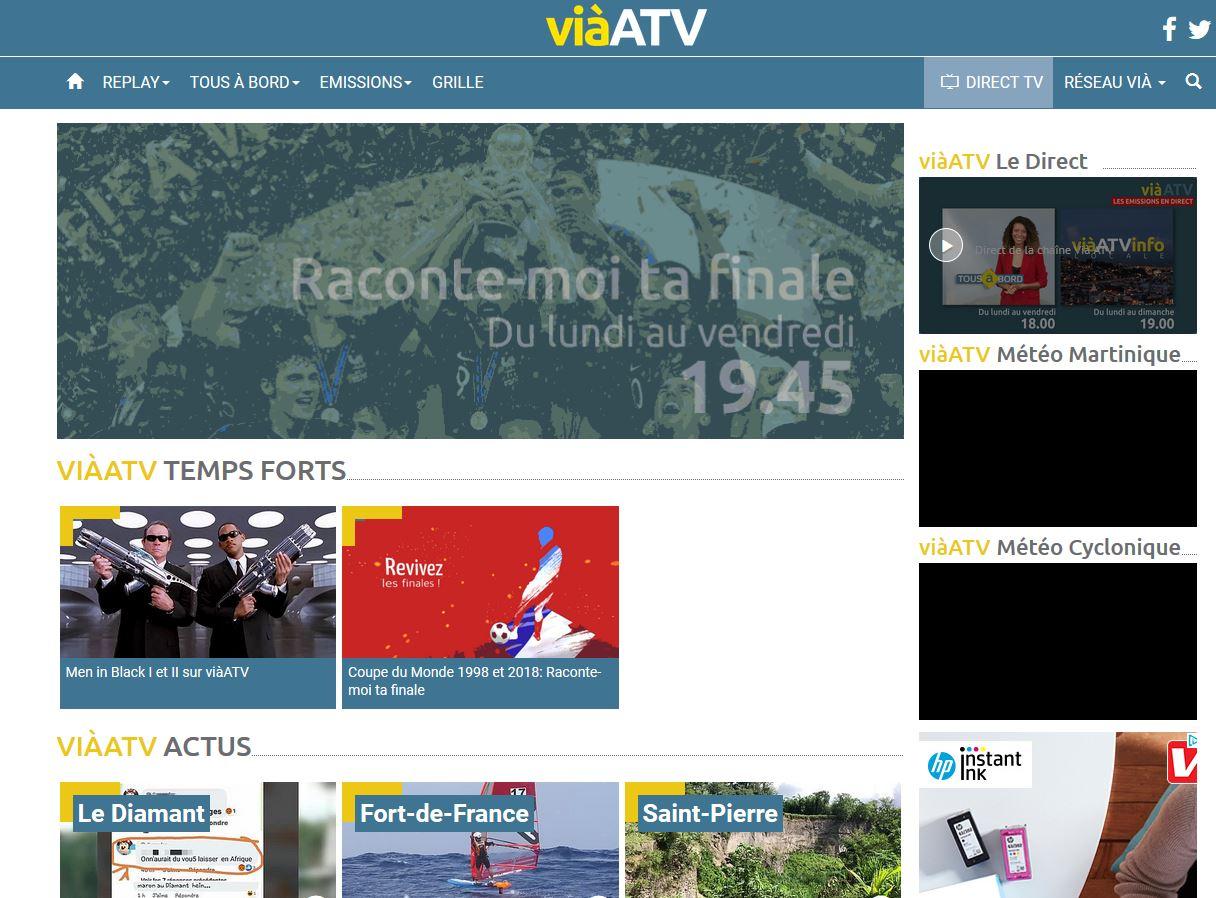1216x898 pixels.
Task: Click the Météo Cyclonique heading
Action: pyautogui.click(x=1050, y=547)
